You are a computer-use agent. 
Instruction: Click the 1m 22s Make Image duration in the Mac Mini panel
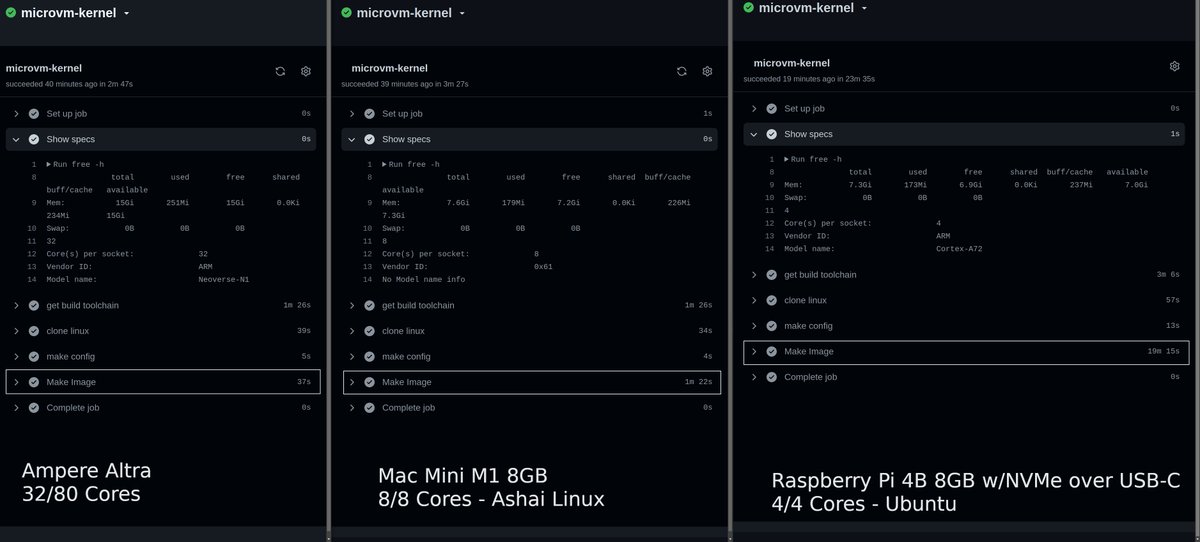[x=698, y=382]
